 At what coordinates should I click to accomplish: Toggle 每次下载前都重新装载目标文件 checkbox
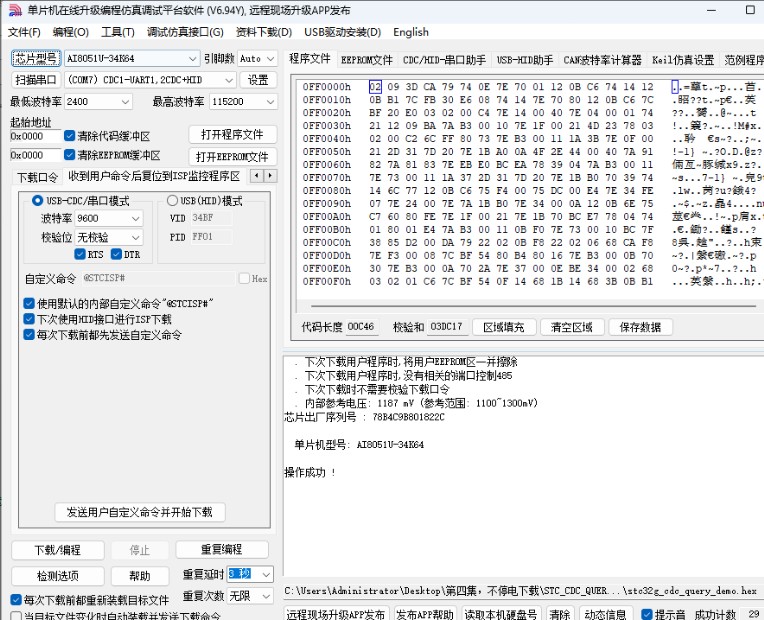[16, 600]
